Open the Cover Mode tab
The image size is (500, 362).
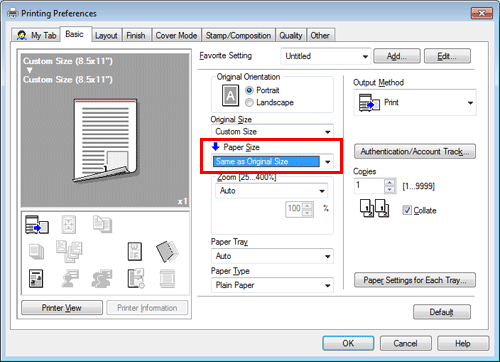pyautogui.click(x=176, y=35)
